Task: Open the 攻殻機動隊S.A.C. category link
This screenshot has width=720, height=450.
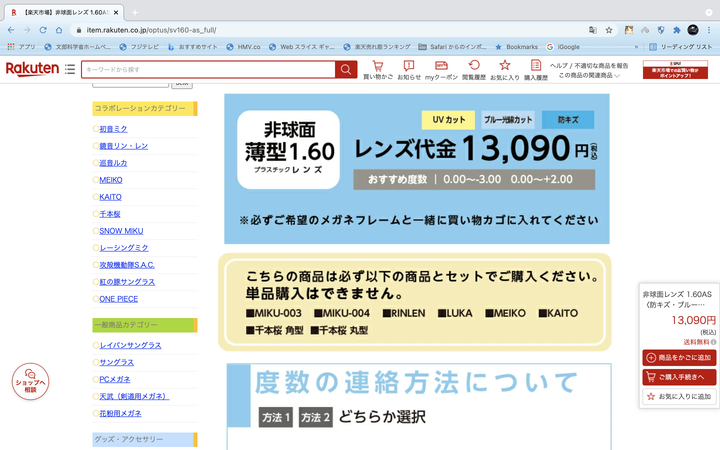Action: click(127, 265)
